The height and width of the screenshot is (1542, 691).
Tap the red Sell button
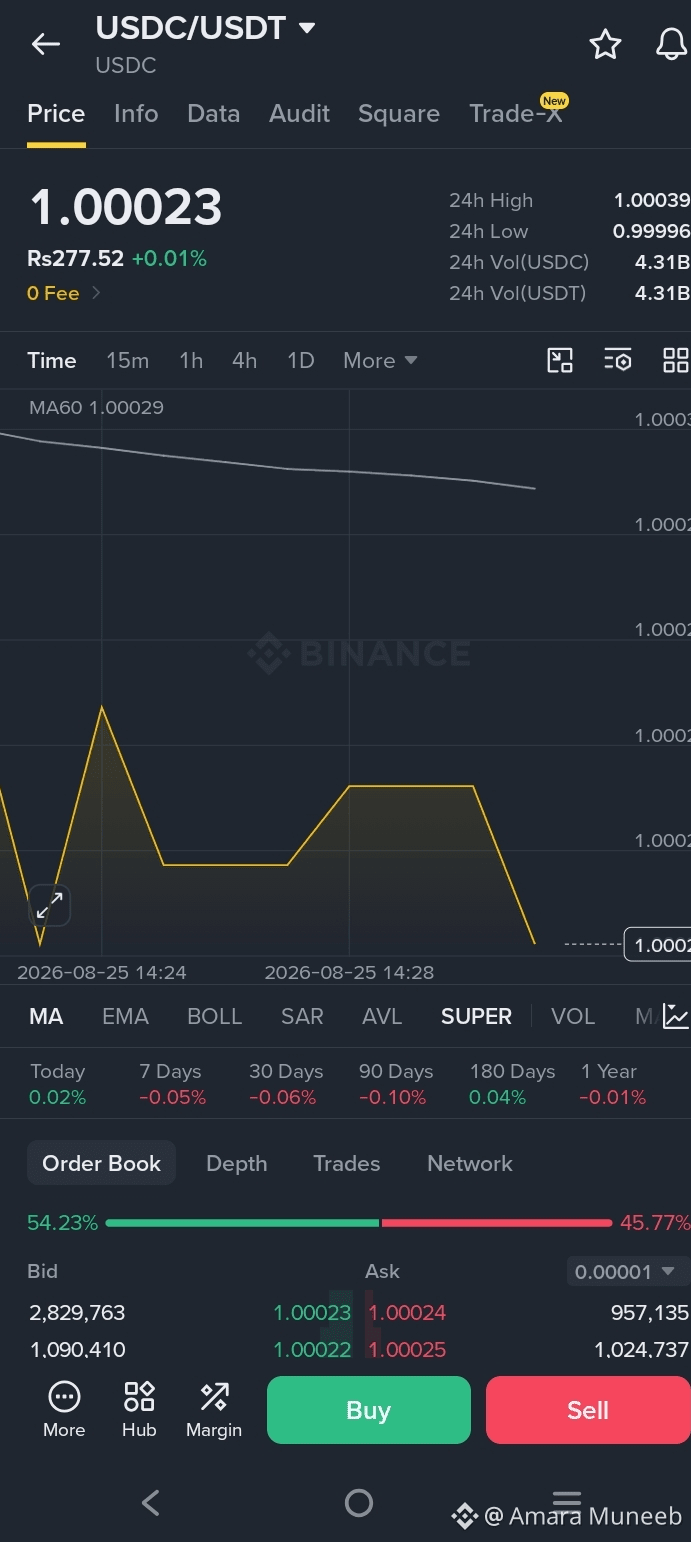pos(588,1410)
